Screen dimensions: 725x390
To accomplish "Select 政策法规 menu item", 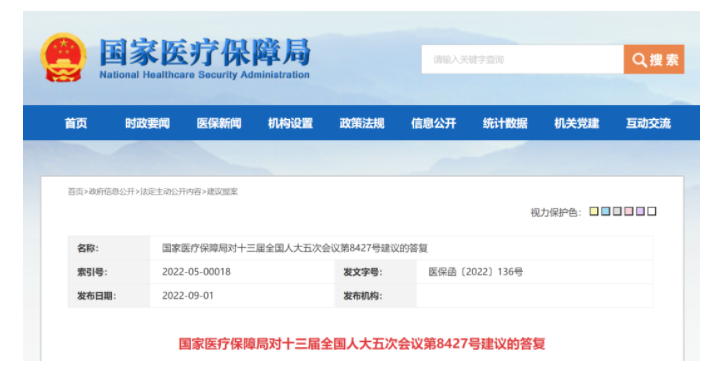I will click(362, 123).
